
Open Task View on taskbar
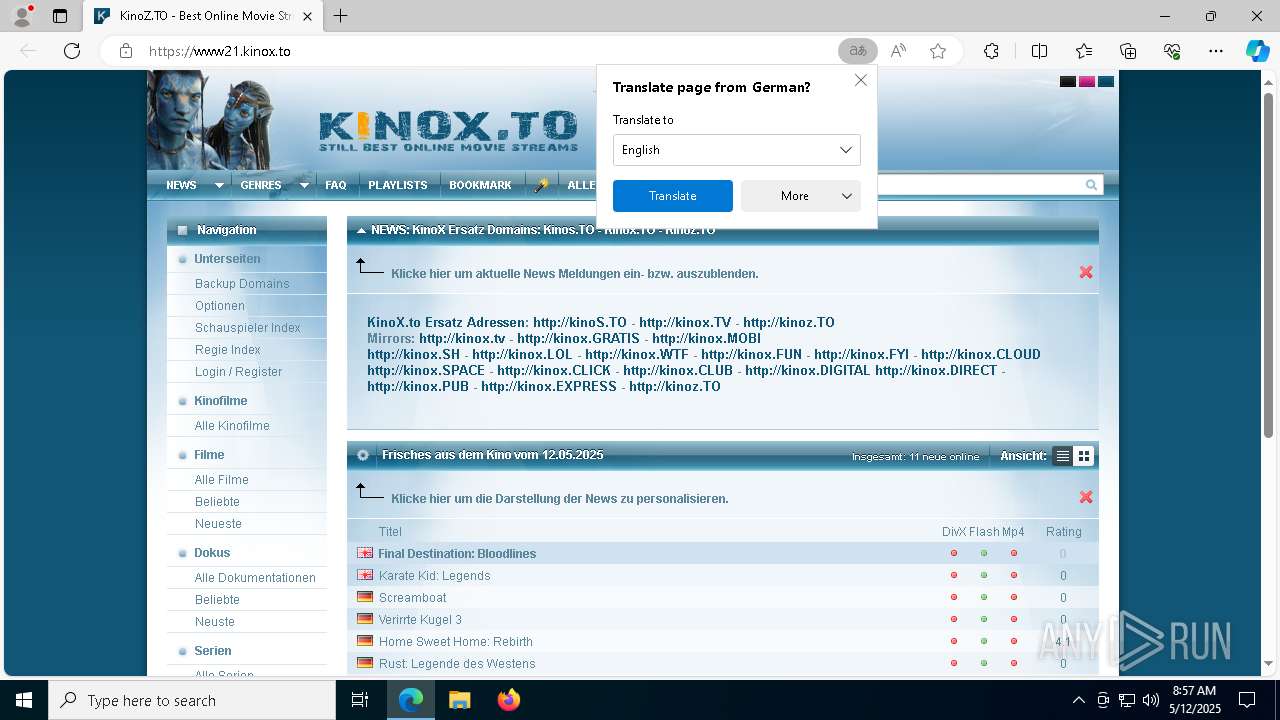coord(360,700)
